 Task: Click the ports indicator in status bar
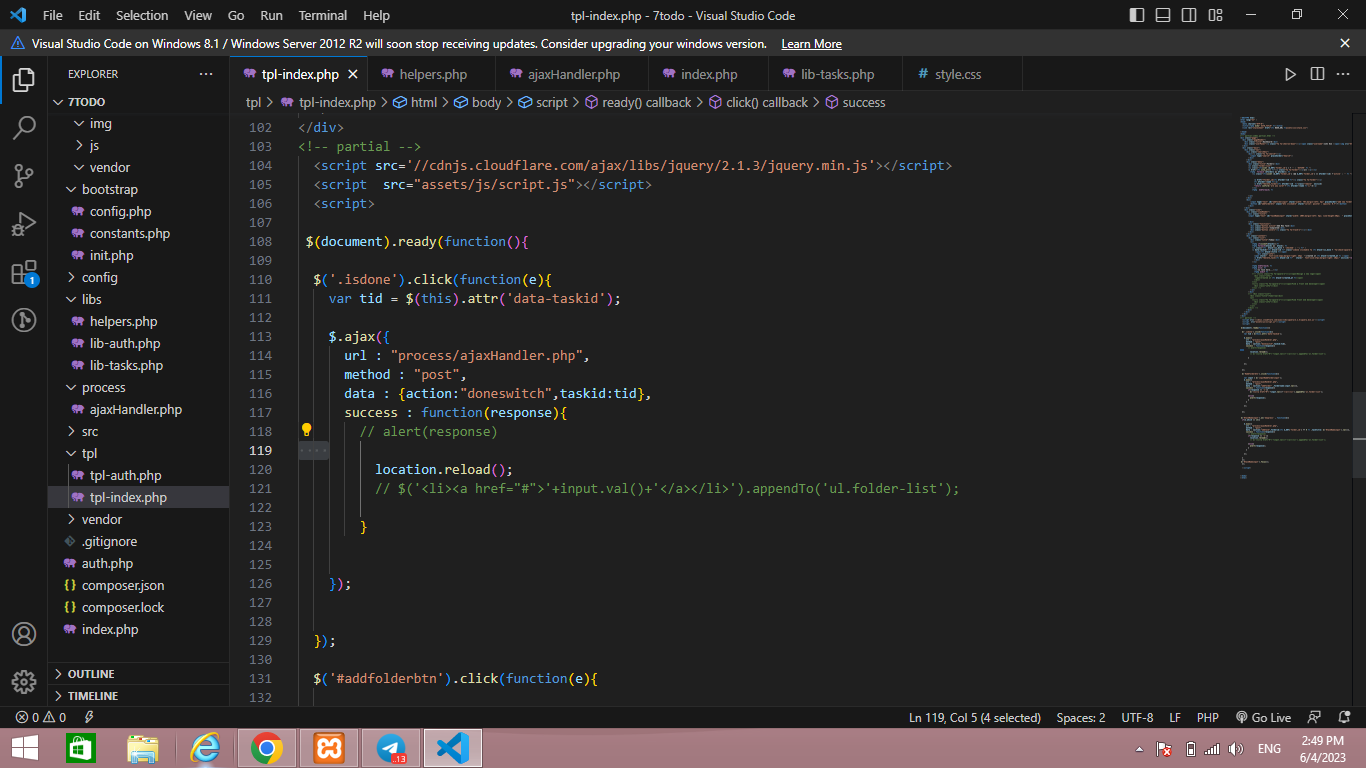(89, 717)
